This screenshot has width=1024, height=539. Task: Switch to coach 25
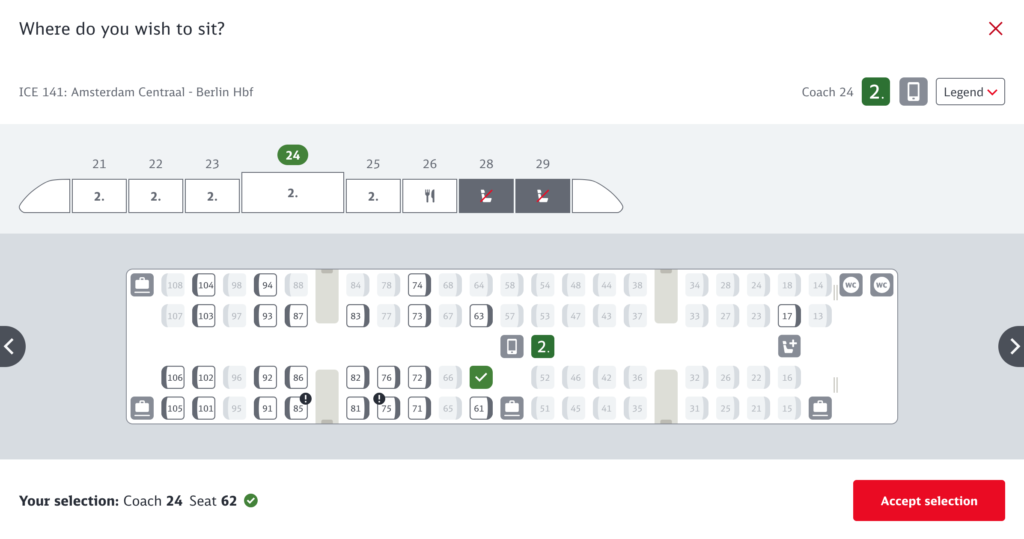pos(373,196)
